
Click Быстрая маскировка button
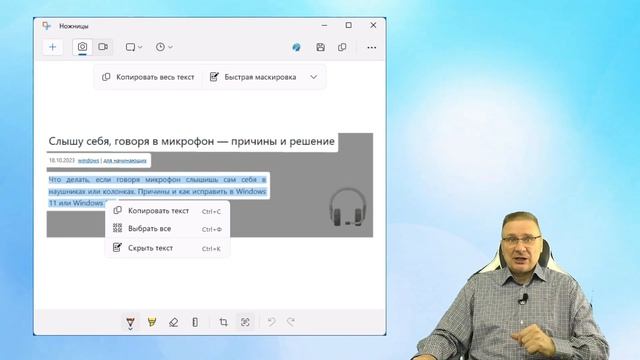point(253,77)
